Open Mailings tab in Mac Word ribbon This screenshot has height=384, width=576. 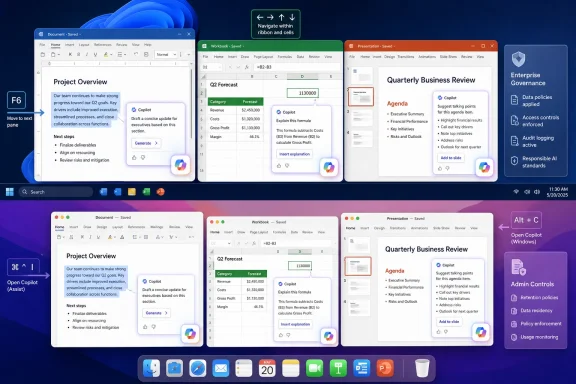pos(157,227)
